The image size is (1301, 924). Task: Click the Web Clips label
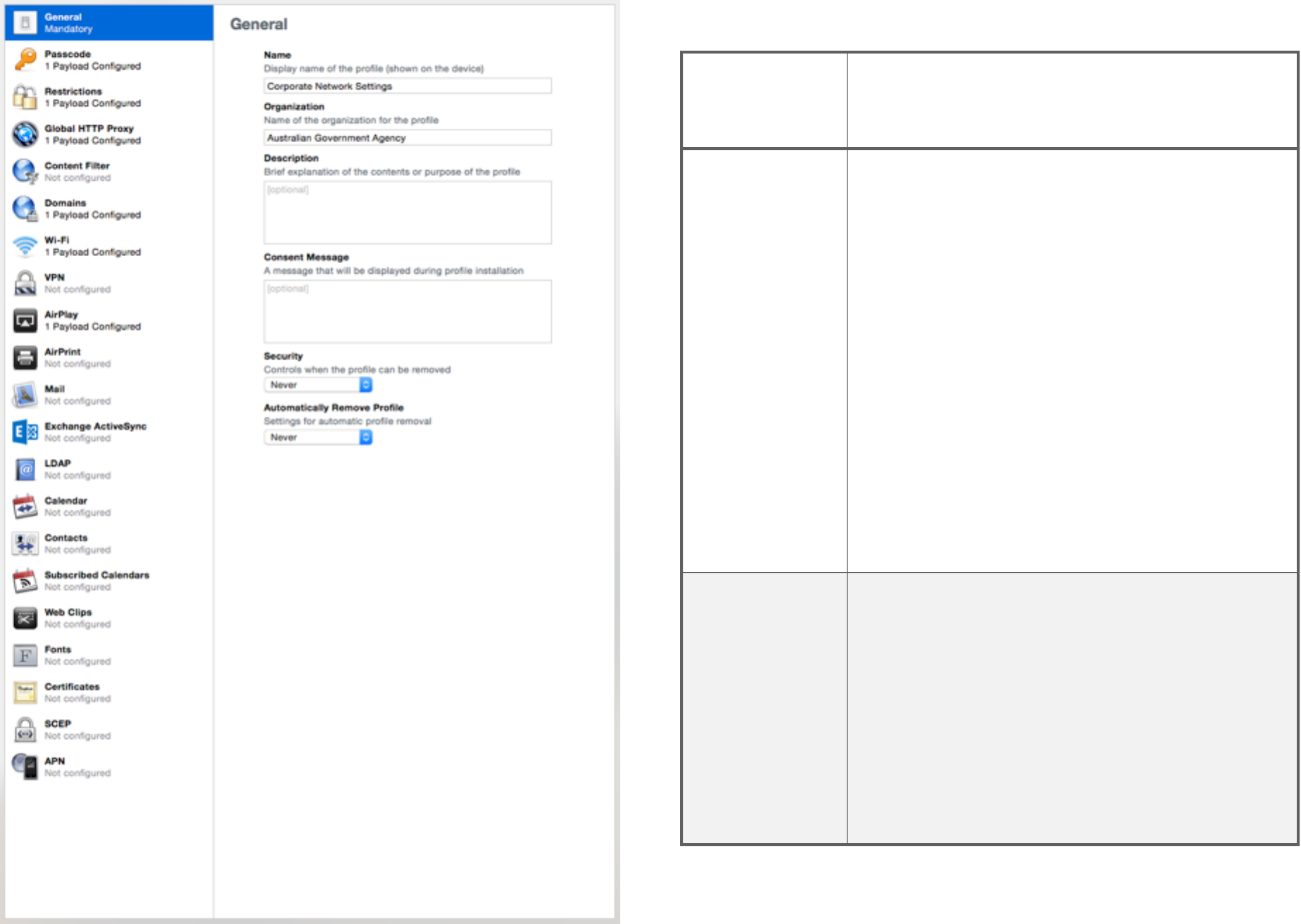point(68,612)
